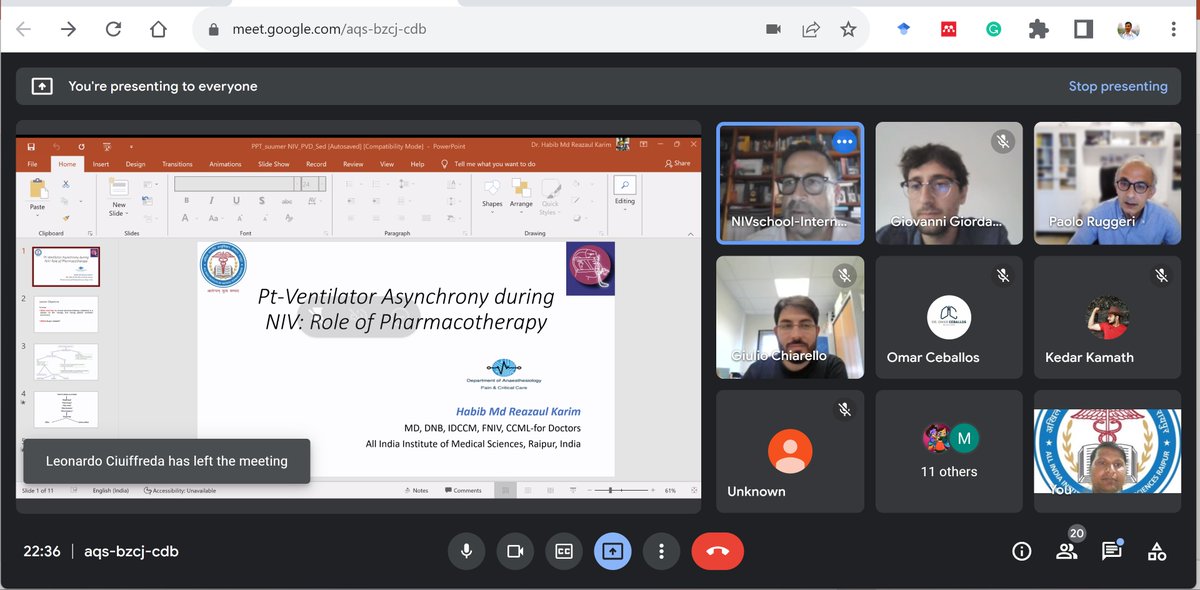Click the Chrome forward arrow
1200x590 pixels.
click(x=68, y=29)
